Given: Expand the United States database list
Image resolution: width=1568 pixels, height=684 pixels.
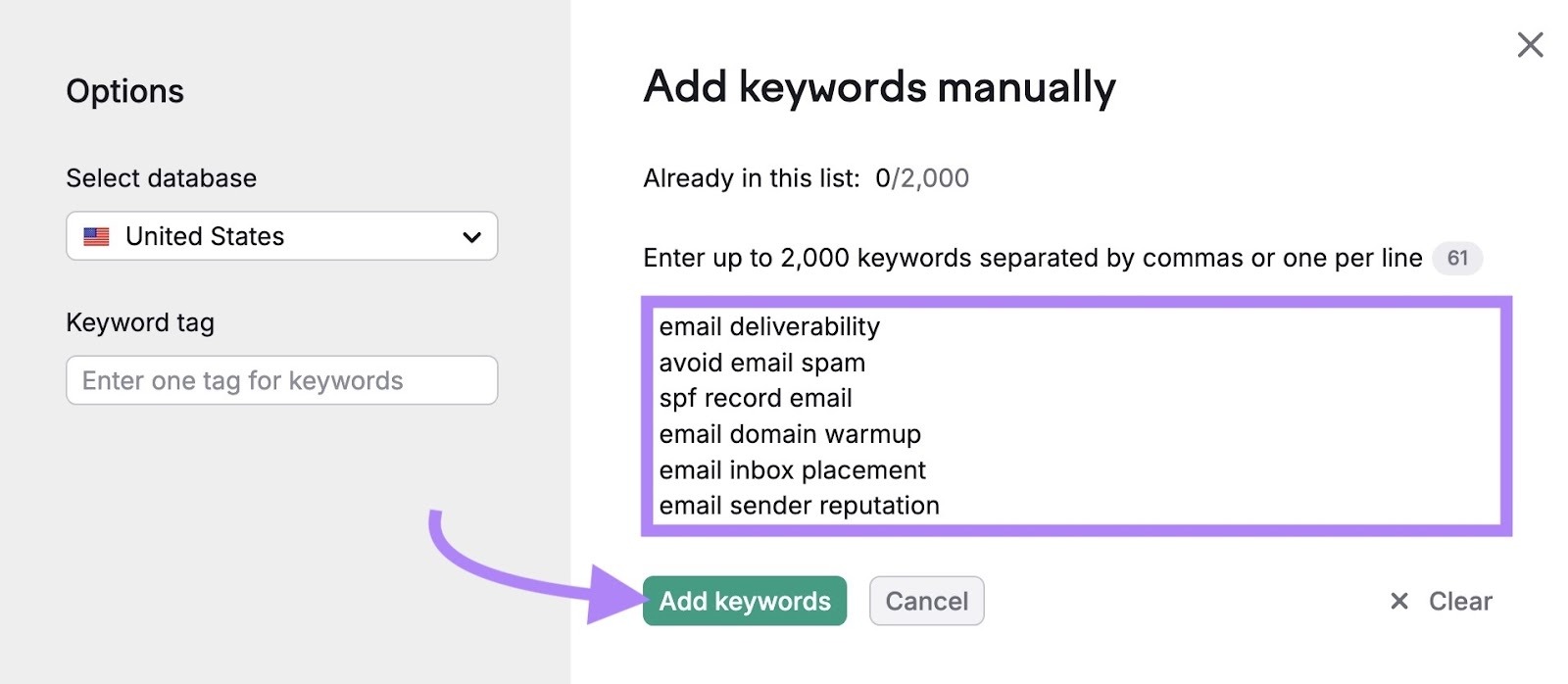Looking at the screenshot, I should point(281,236).
